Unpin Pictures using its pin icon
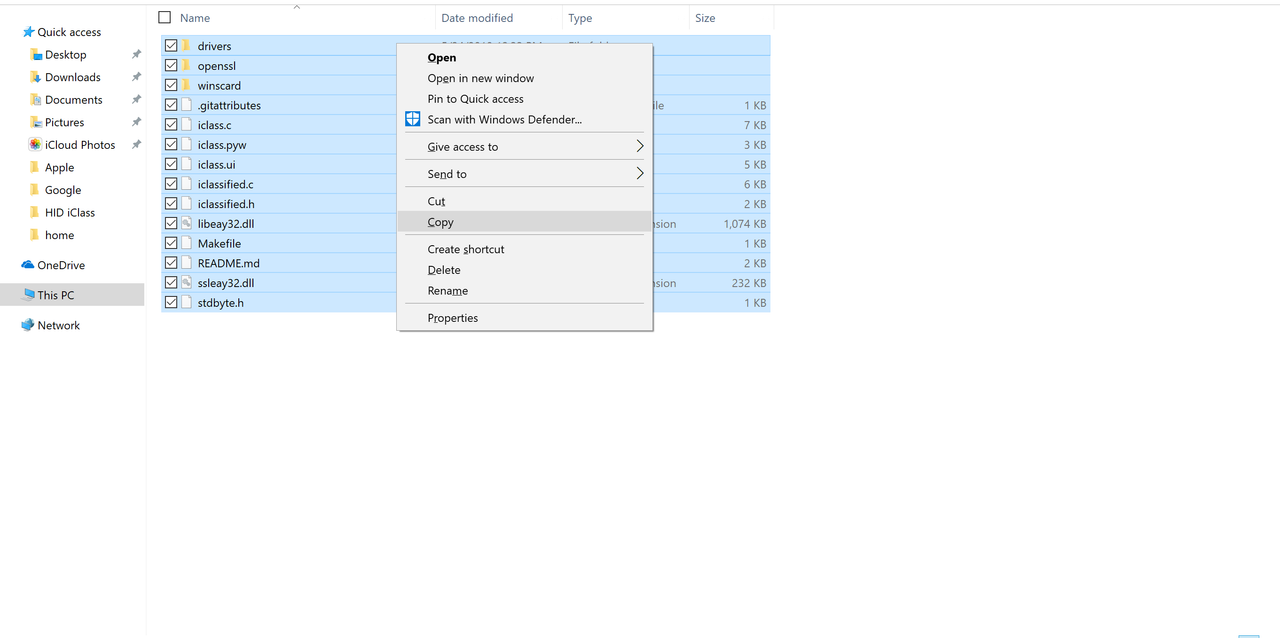This screenshot has width=1280, height=638. click(136, 122)
